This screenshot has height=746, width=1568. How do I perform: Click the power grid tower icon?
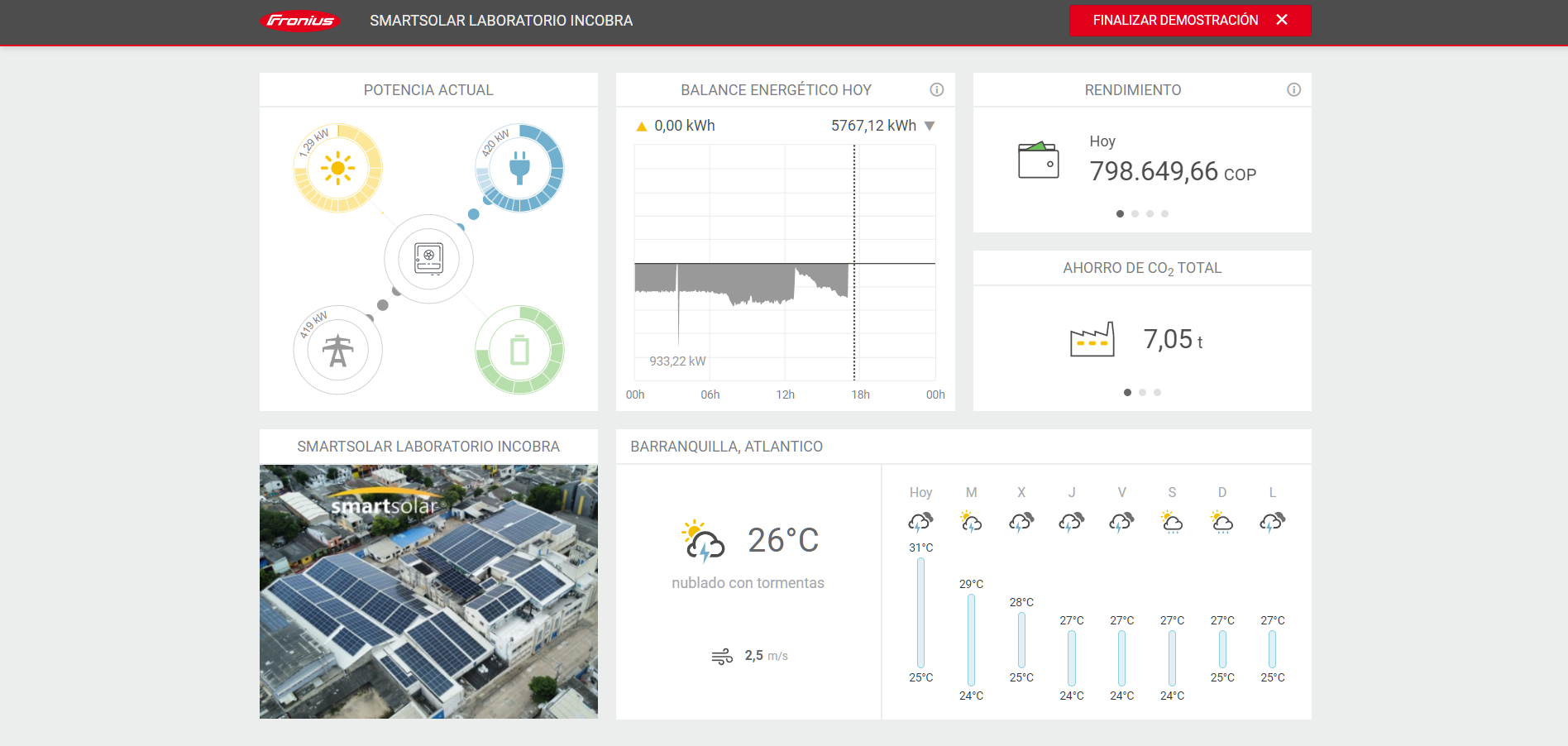[x=337, y=351]
